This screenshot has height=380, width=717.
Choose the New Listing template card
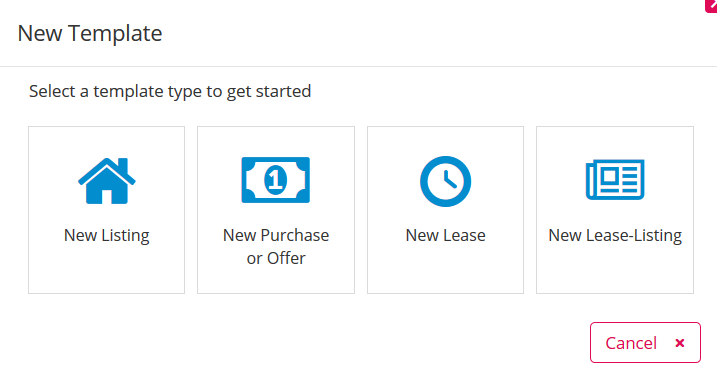click(x=107, y=210)
